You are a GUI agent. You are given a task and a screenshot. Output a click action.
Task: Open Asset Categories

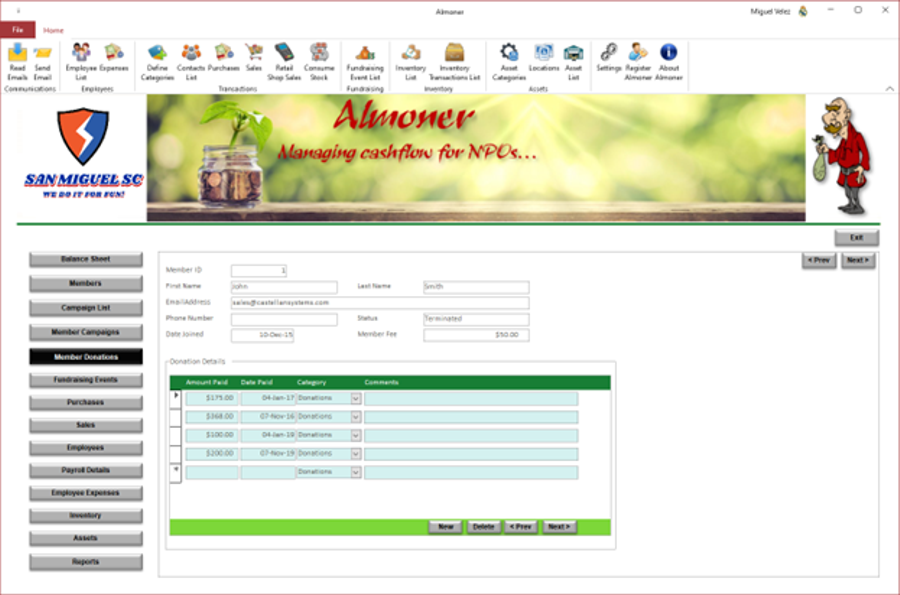(x=509, y=61)
